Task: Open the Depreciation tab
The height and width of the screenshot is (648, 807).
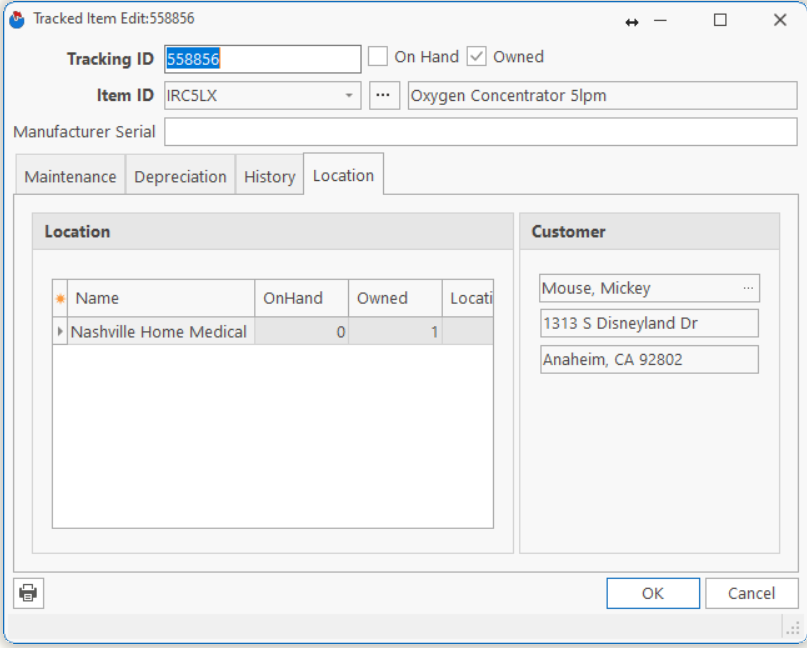Action: pyautogui.click(x=180, y=177)
